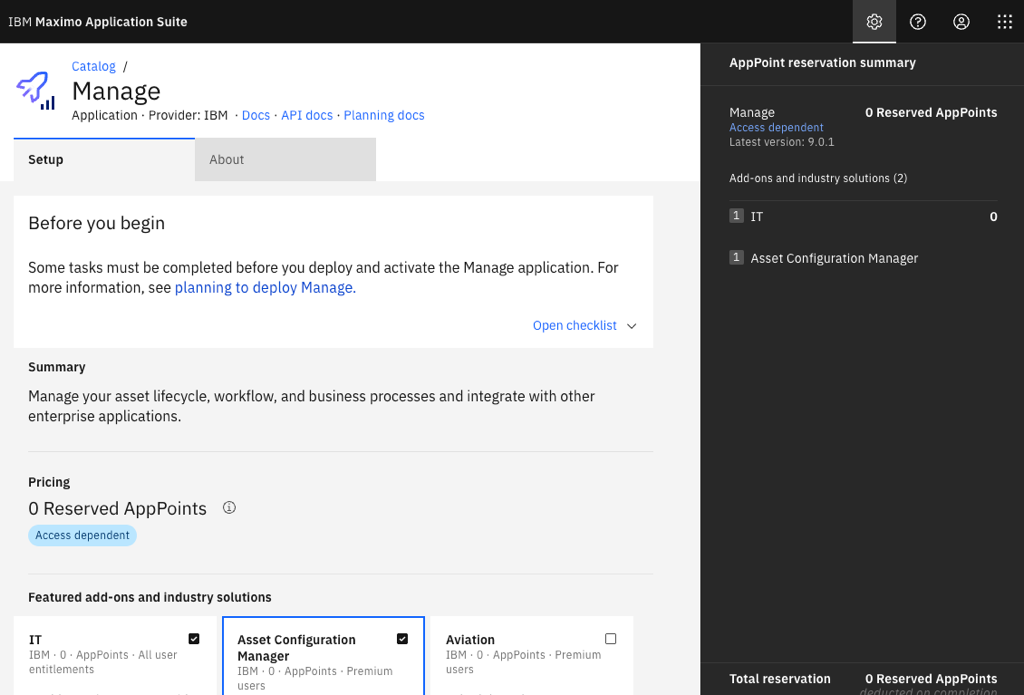Expand the Open checklist chevron
Screen dimensions: 1024x695
(631, 326)
